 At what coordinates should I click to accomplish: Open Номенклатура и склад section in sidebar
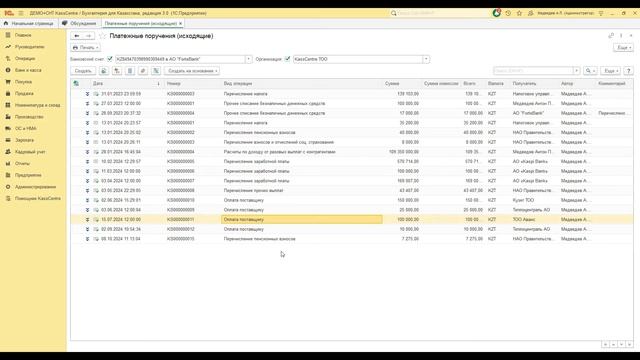pos(37,105)
